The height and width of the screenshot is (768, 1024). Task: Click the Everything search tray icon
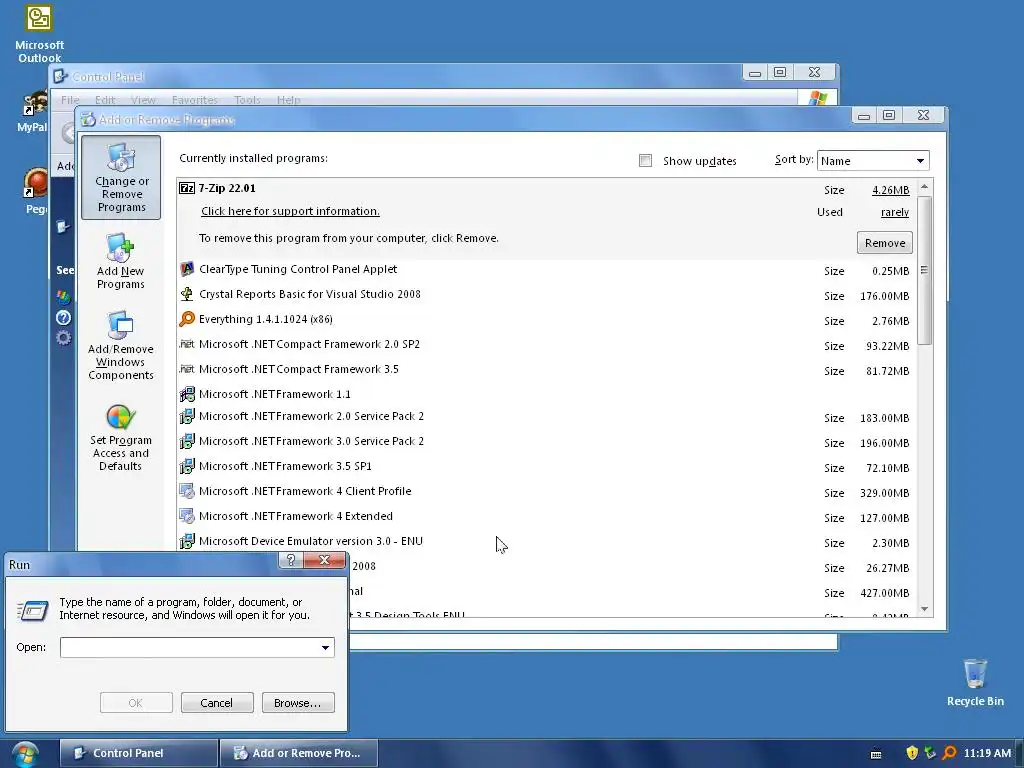(949, 753)
